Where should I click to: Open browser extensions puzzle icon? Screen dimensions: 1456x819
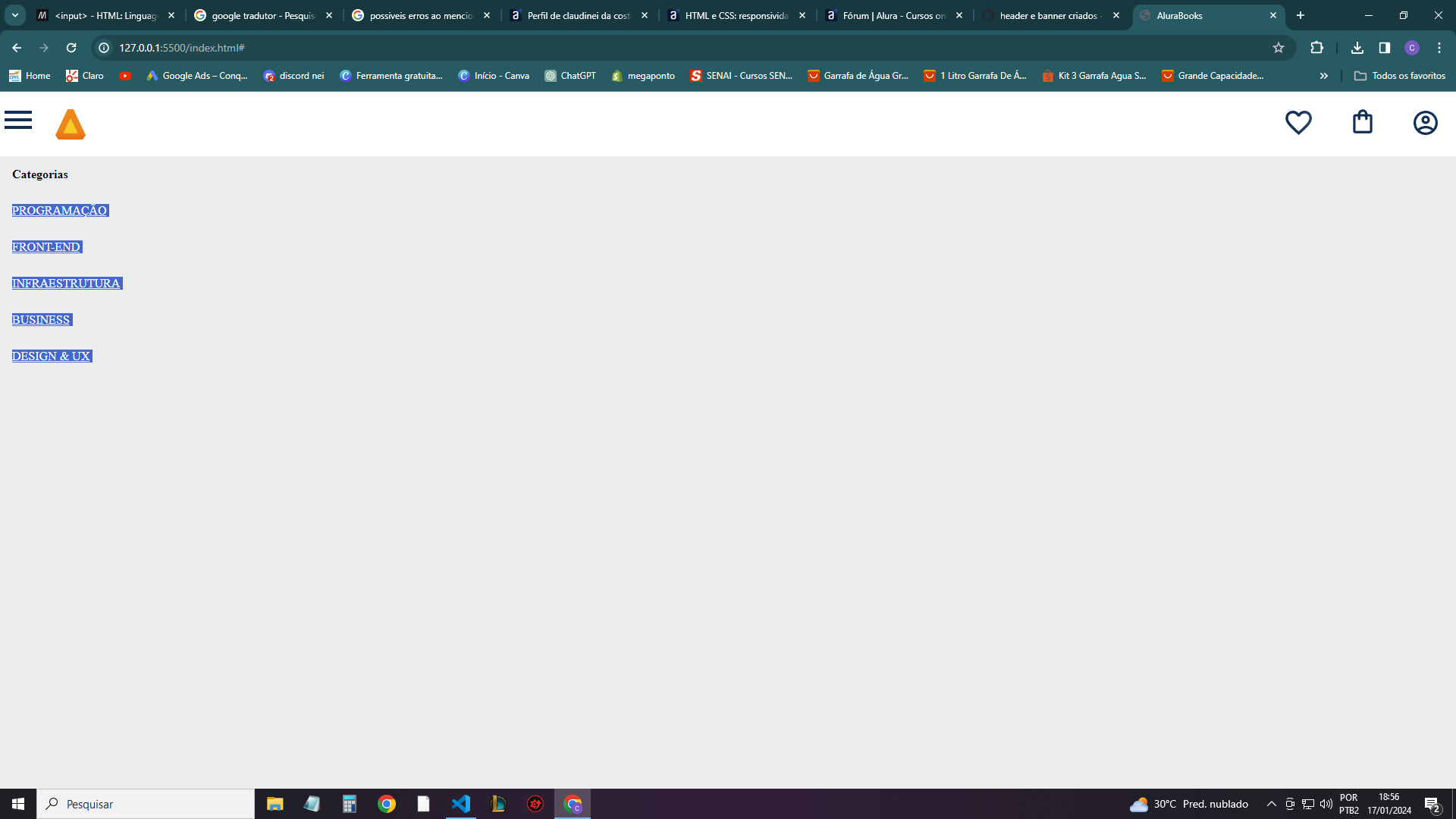pyautogui.click(x=1317, y=48)
